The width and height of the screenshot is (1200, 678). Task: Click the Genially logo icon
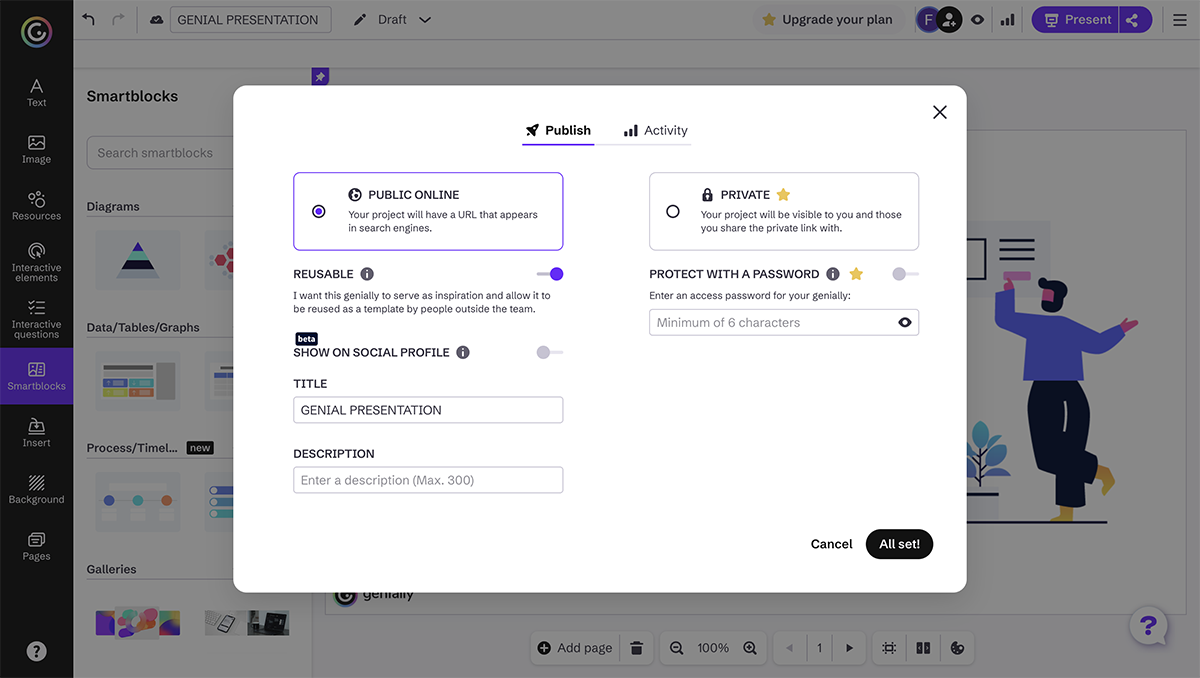[x=36, y=32]
